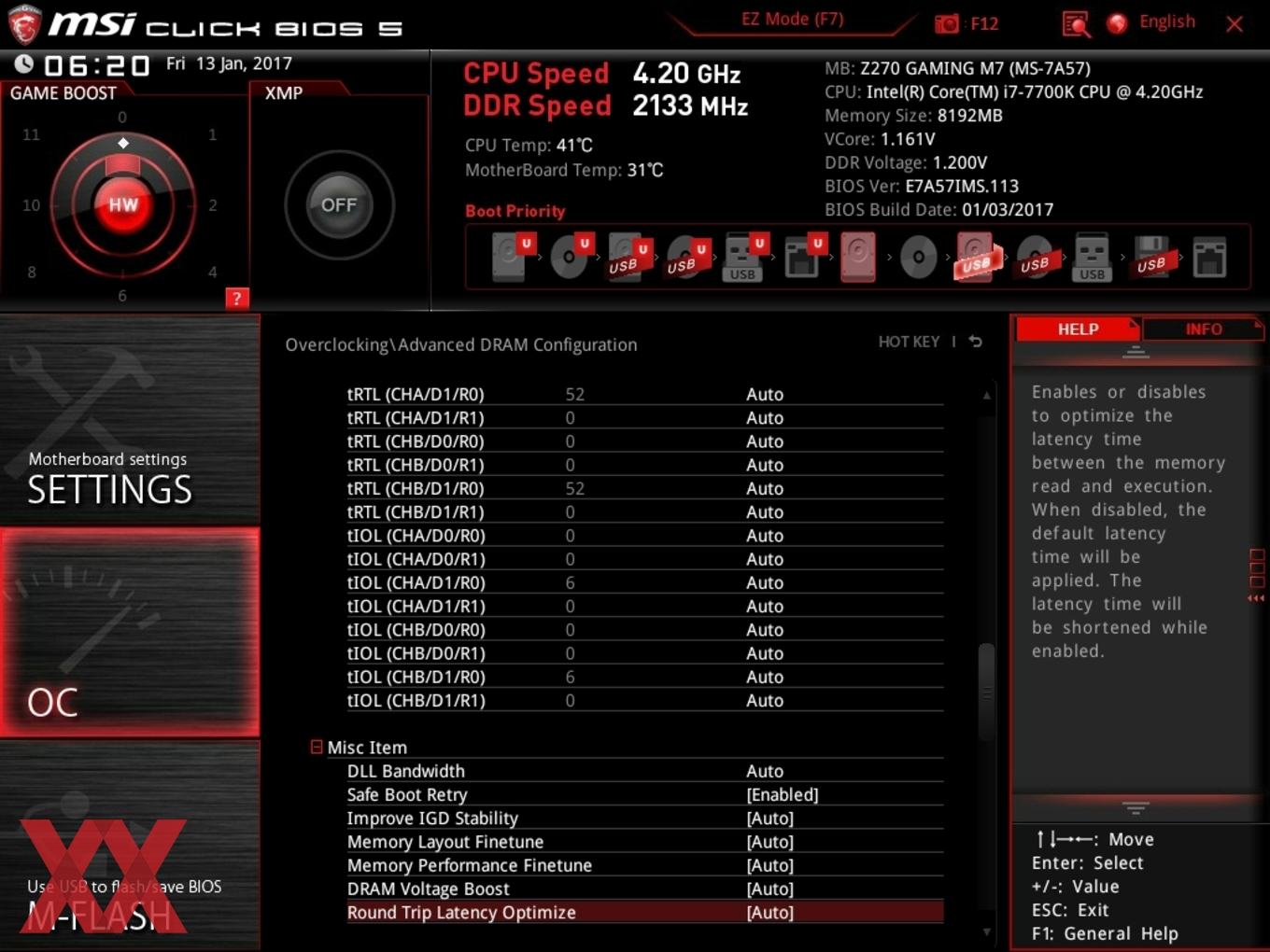
Task: Open the Motherboard SETTINGS section
Action: tap(130, 420)
